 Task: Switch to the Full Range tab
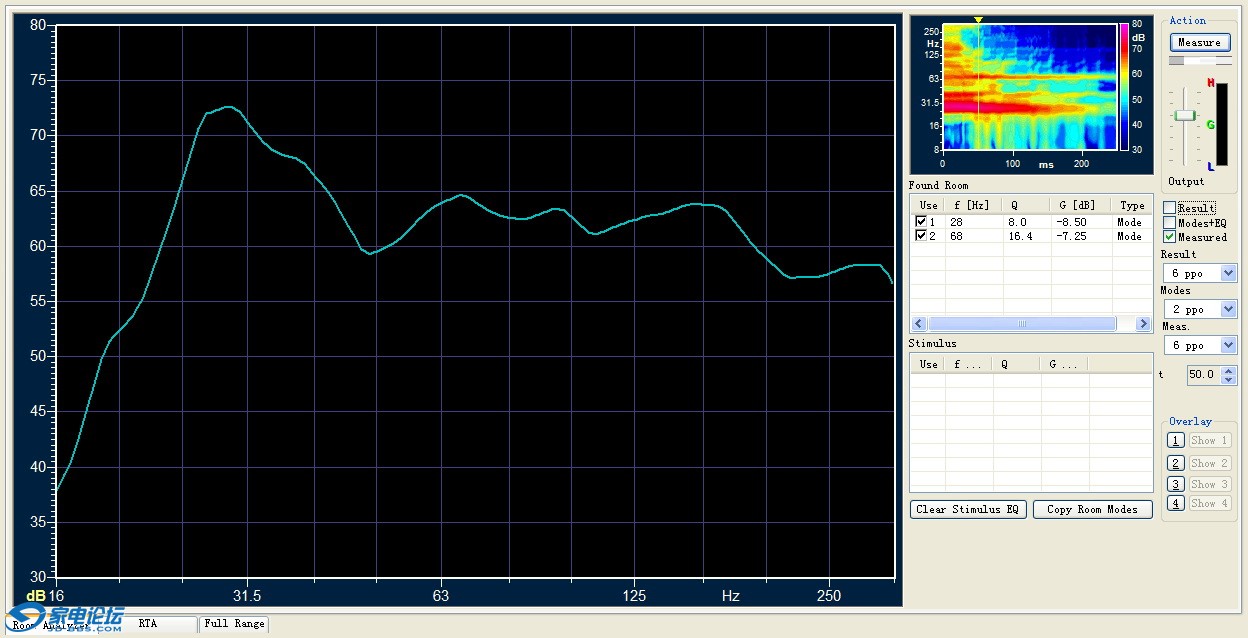[x=234, y=624]
